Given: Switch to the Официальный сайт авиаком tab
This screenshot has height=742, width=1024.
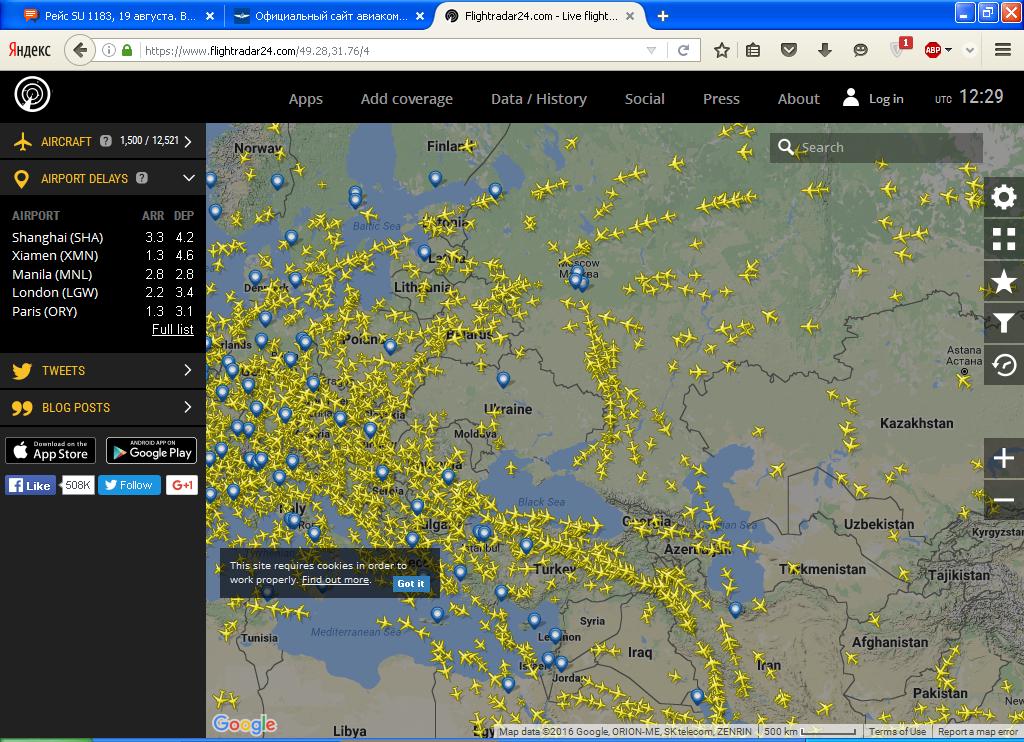Looking at the screenshot, I should [x=329, y=16].
